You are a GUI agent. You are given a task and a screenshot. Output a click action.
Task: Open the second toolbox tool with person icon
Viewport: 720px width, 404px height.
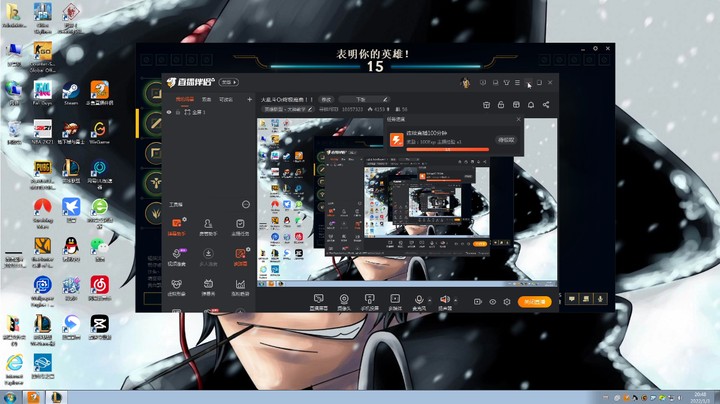[208, 227]
